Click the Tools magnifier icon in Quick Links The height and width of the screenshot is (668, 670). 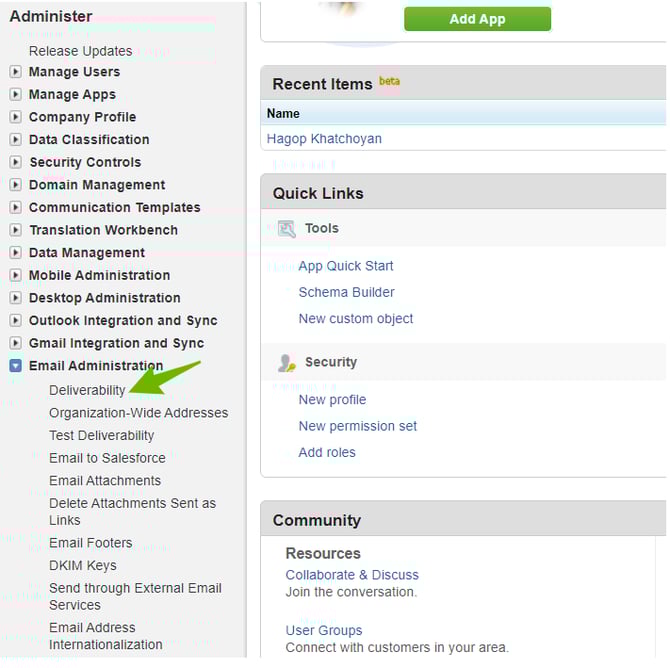click(x=286, y=229)
